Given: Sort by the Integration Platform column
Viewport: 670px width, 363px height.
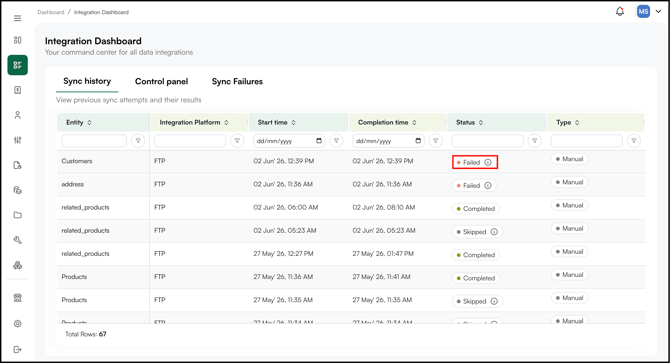Looking at the screenshot, I should [226, 123].
